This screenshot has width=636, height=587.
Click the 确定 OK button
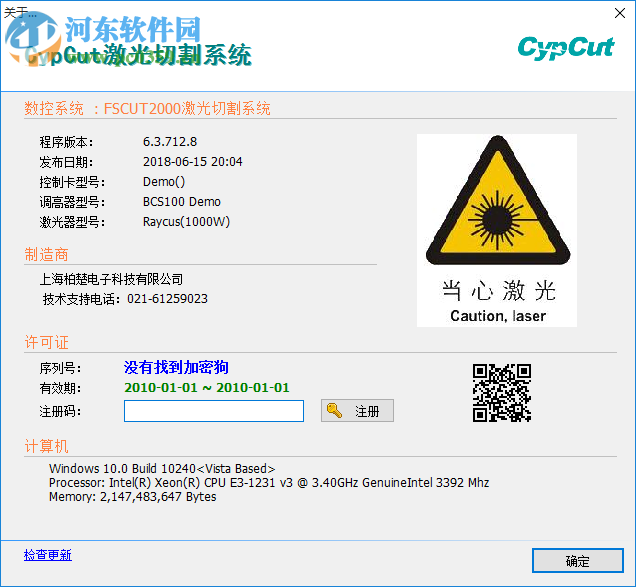[578, 561]
